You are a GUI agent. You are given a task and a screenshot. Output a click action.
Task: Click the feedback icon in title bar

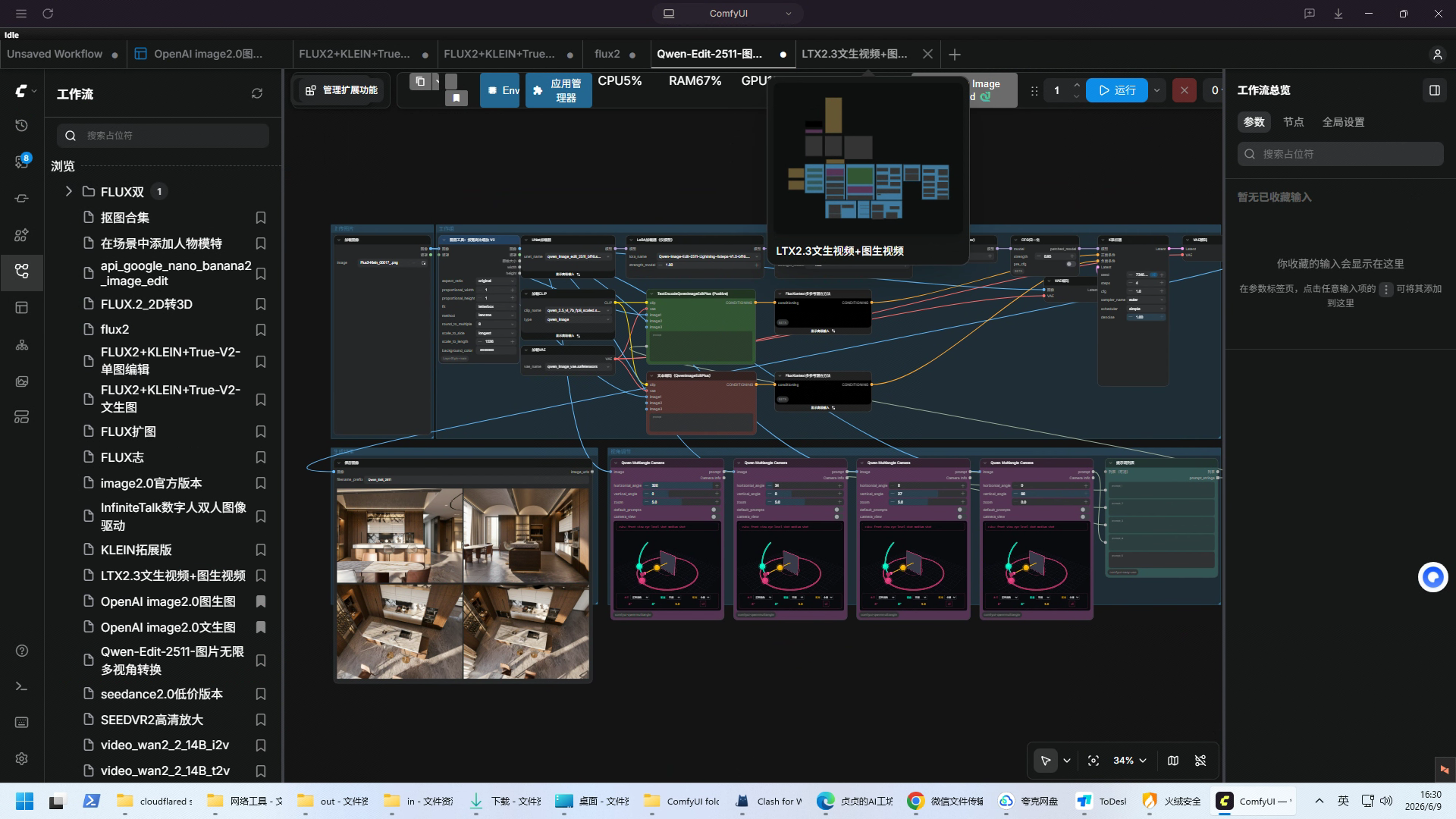click(x=1310, y=14)
